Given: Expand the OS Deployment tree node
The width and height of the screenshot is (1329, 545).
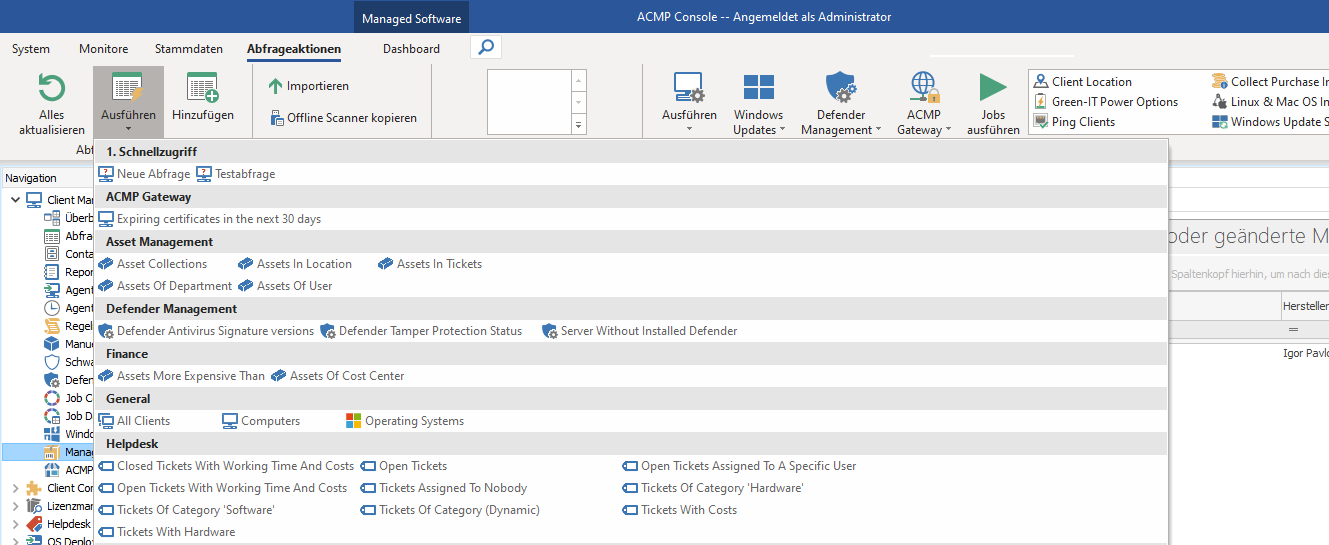Looking at the screenshot, I should 15,541.
